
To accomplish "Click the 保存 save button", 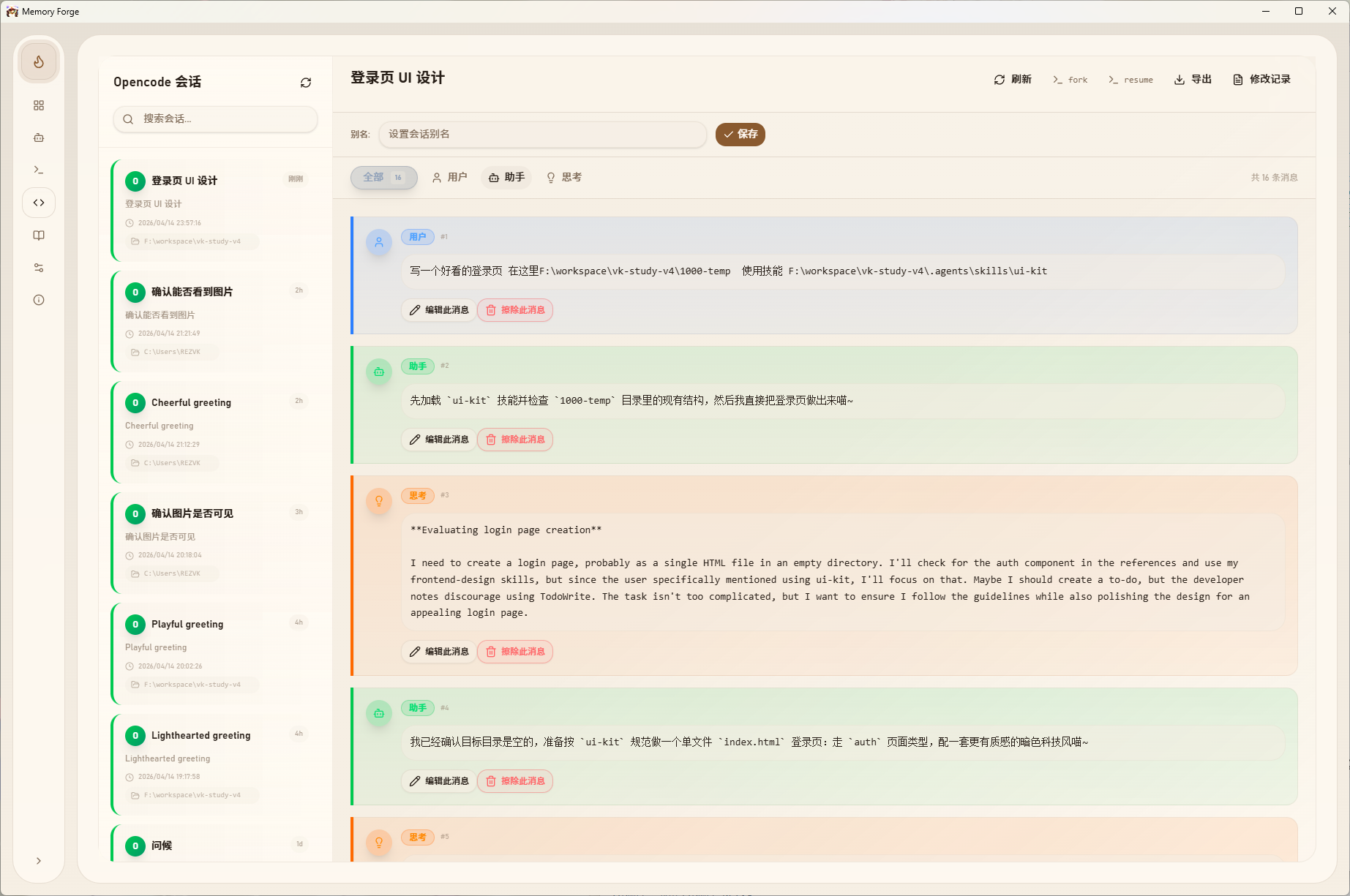I will tap(740, 135).
